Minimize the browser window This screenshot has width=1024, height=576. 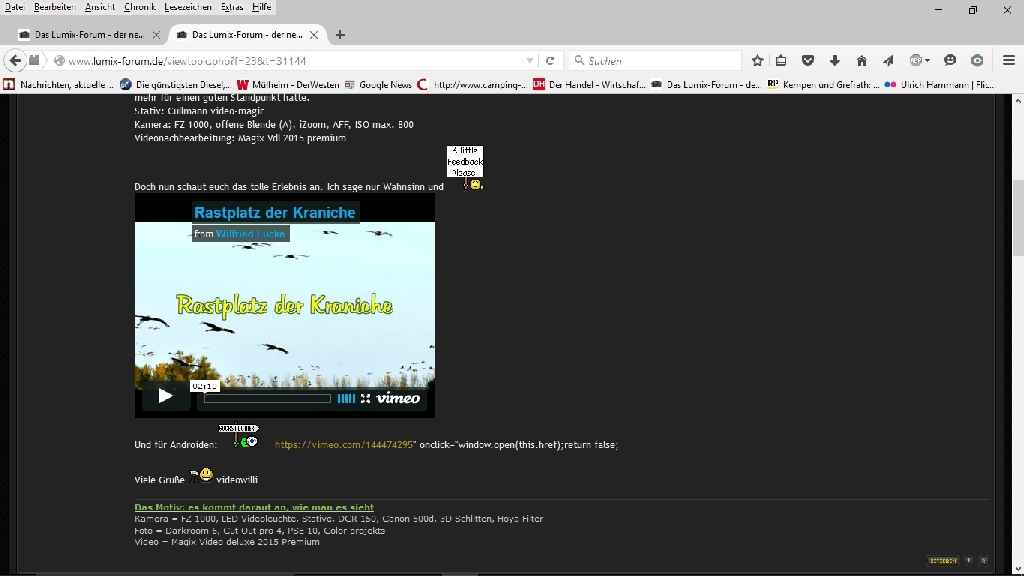[938, 10]
